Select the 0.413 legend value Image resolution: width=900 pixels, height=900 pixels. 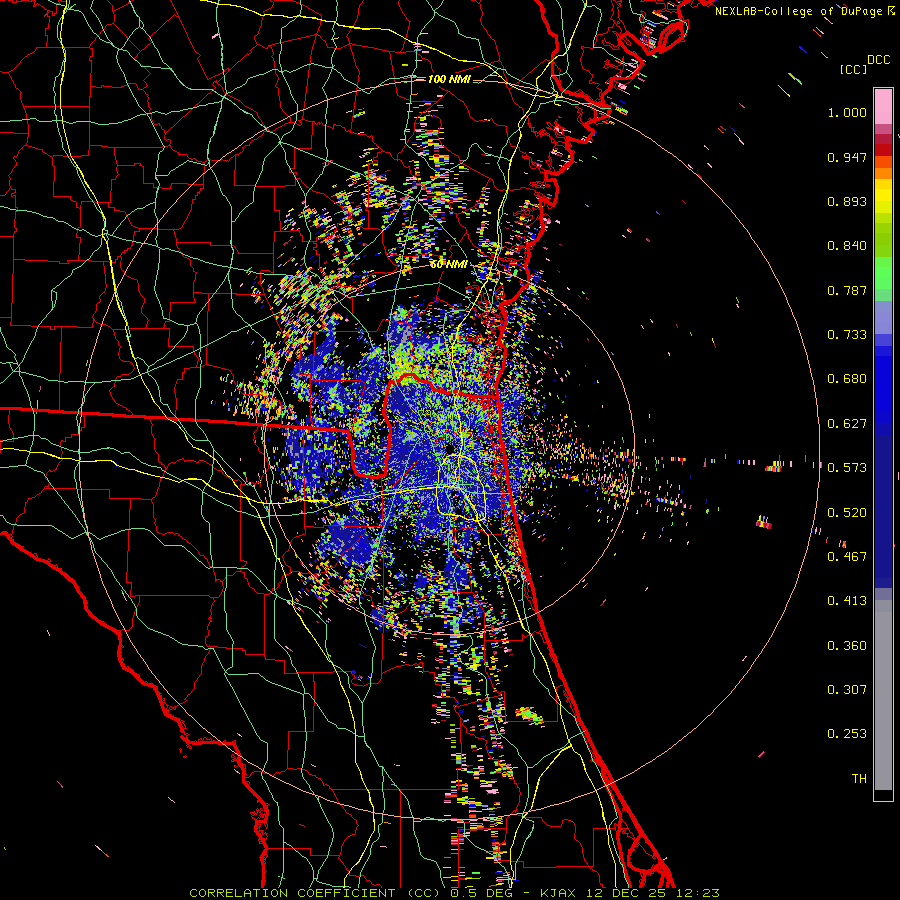click(847, 601)
